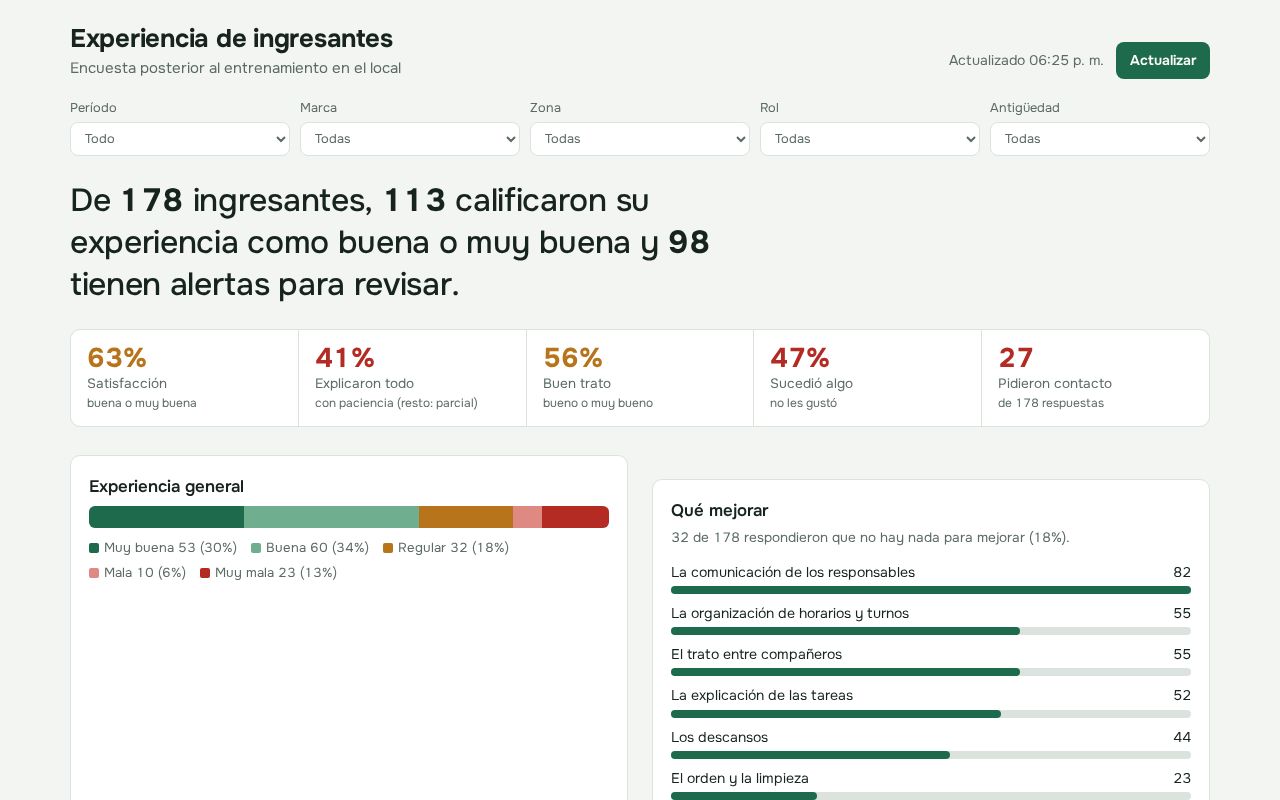Click La organización de horarios y turnos bar
This screenshot has width=1280, height=800.
(x=931, y=631)
